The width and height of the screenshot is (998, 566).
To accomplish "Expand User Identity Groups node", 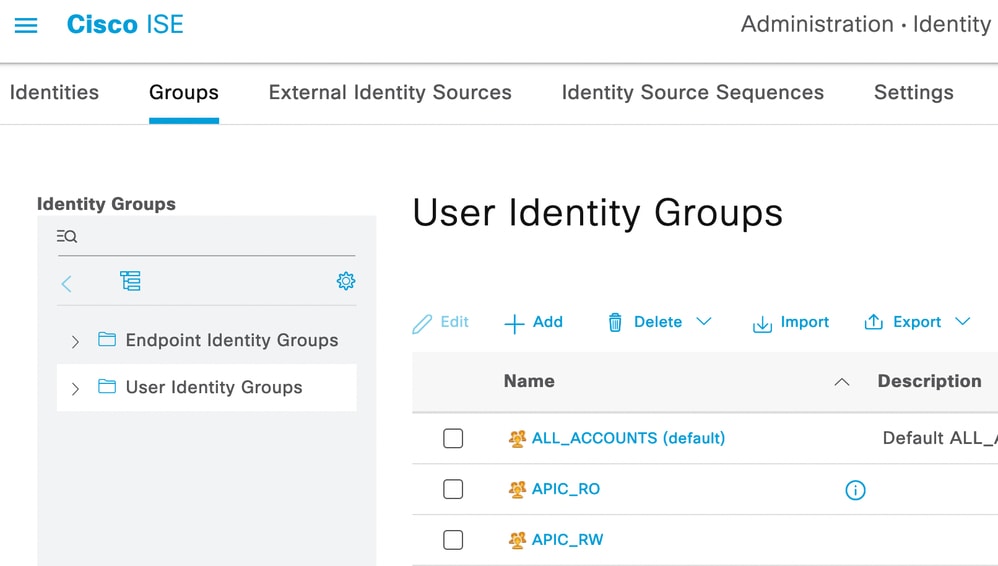I will (75, 388).
